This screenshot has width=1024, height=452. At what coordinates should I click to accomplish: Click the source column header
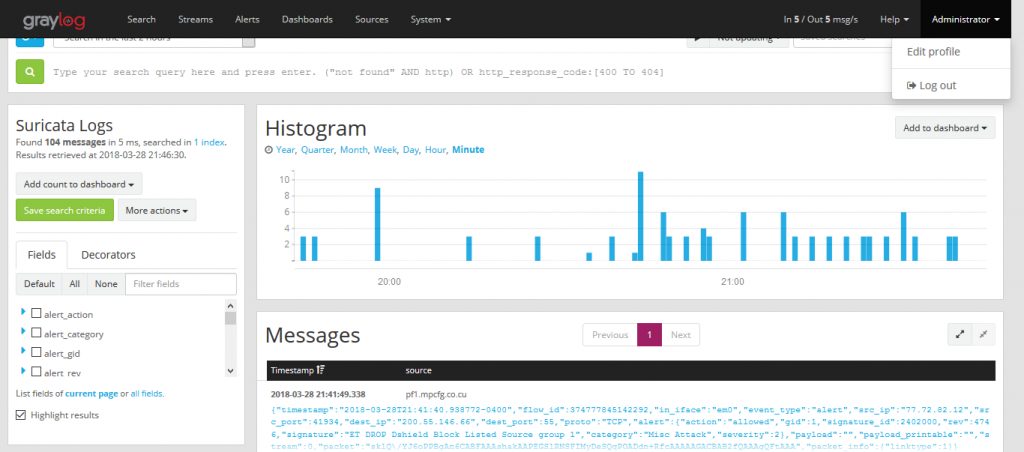click(x=419, y=370)
